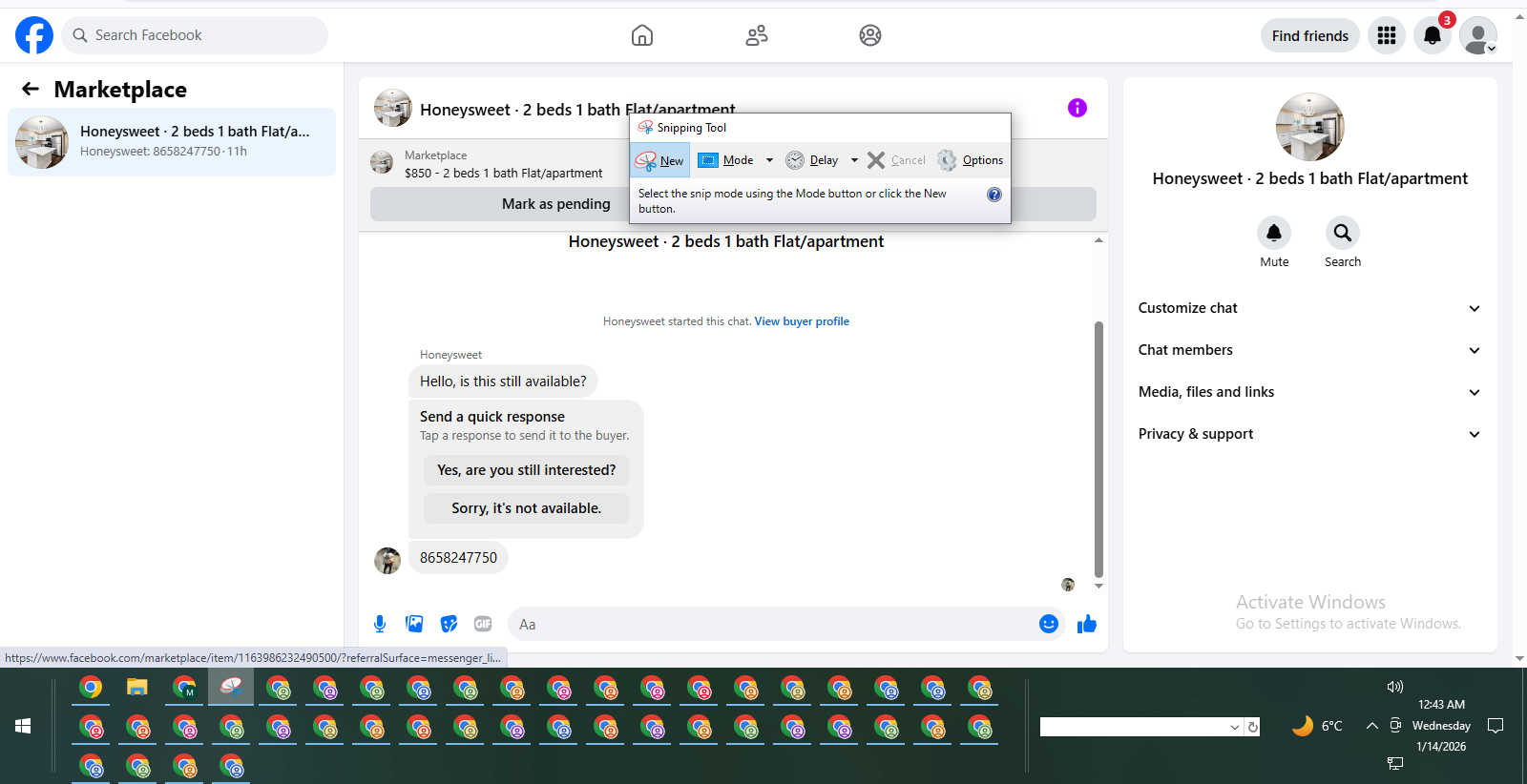
Task: Open the 6°C weather widget
Action: point(1317,726)
